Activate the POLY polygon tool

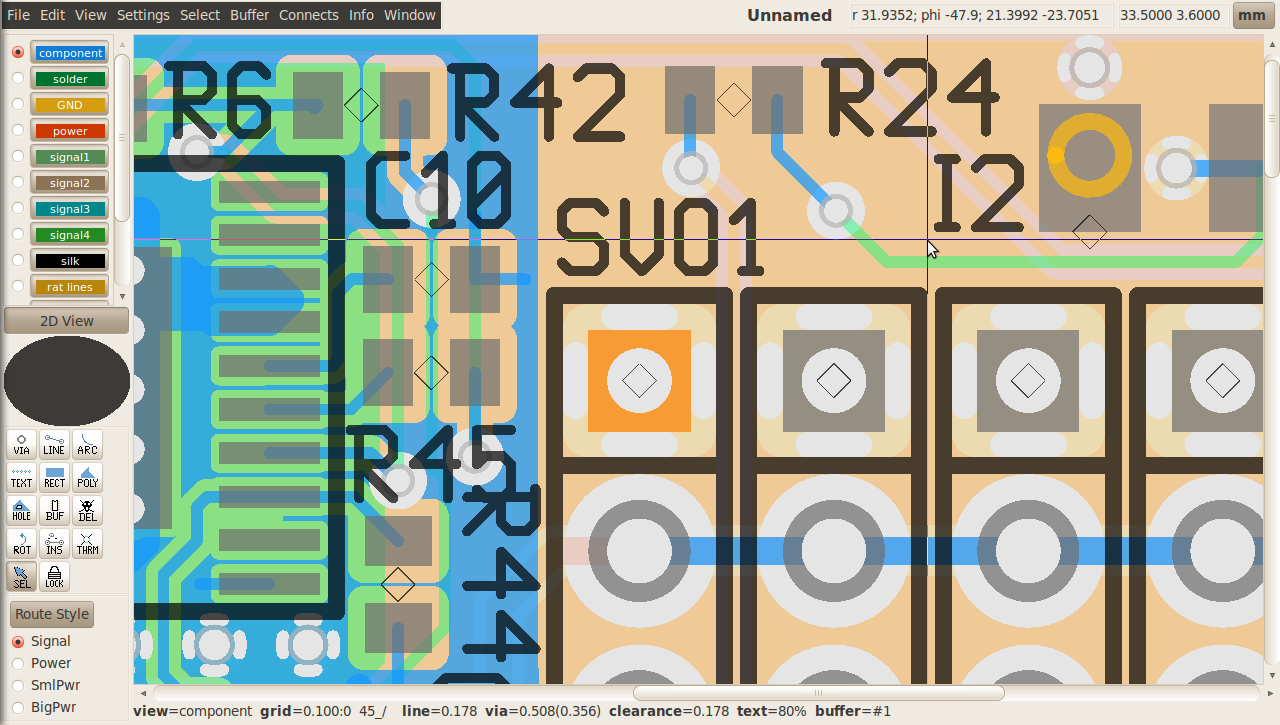87,477
